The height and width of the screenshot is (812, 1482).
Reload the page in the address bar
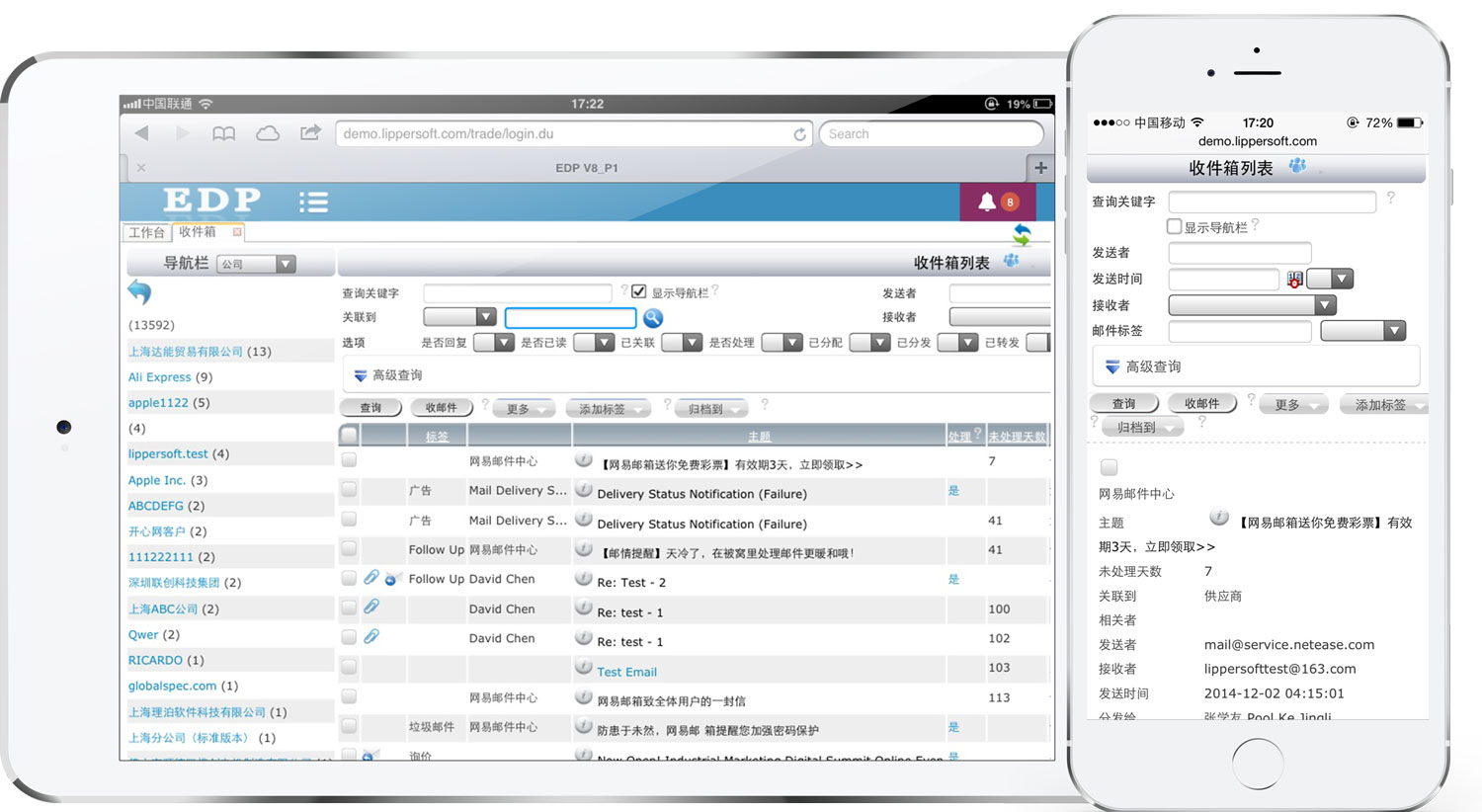click(799, 134)
